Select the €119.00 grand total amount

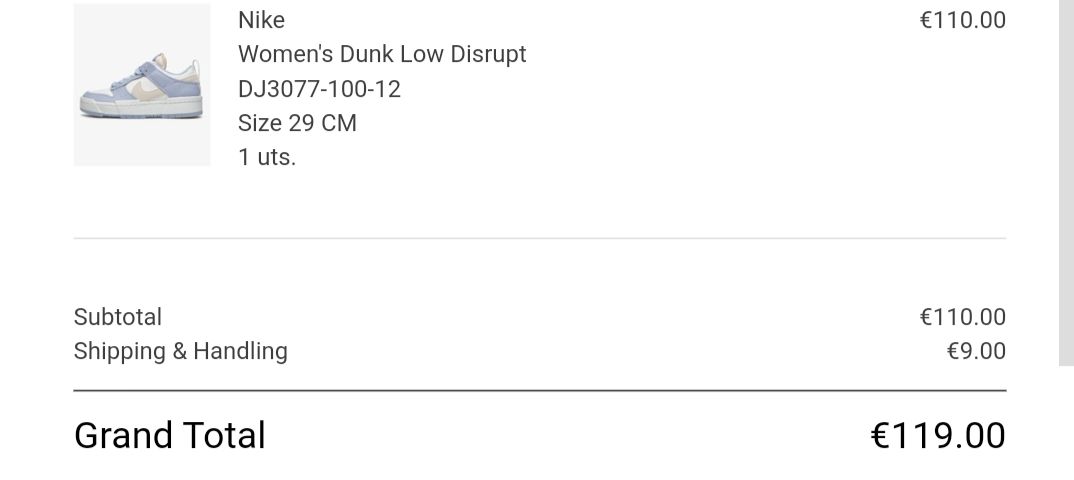point(938,436)
